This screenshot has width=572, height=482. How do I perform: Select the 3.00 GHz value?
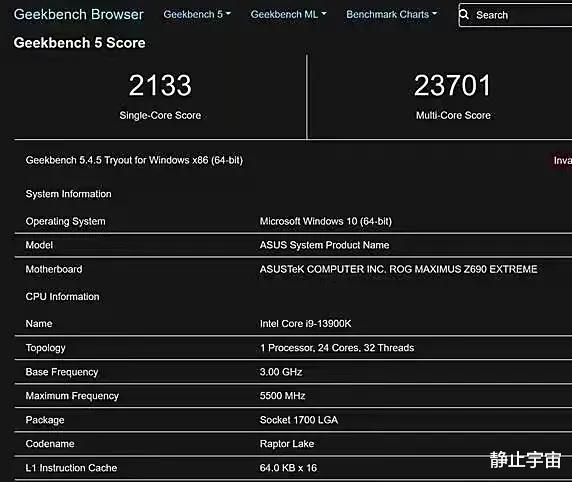point(281,372)
